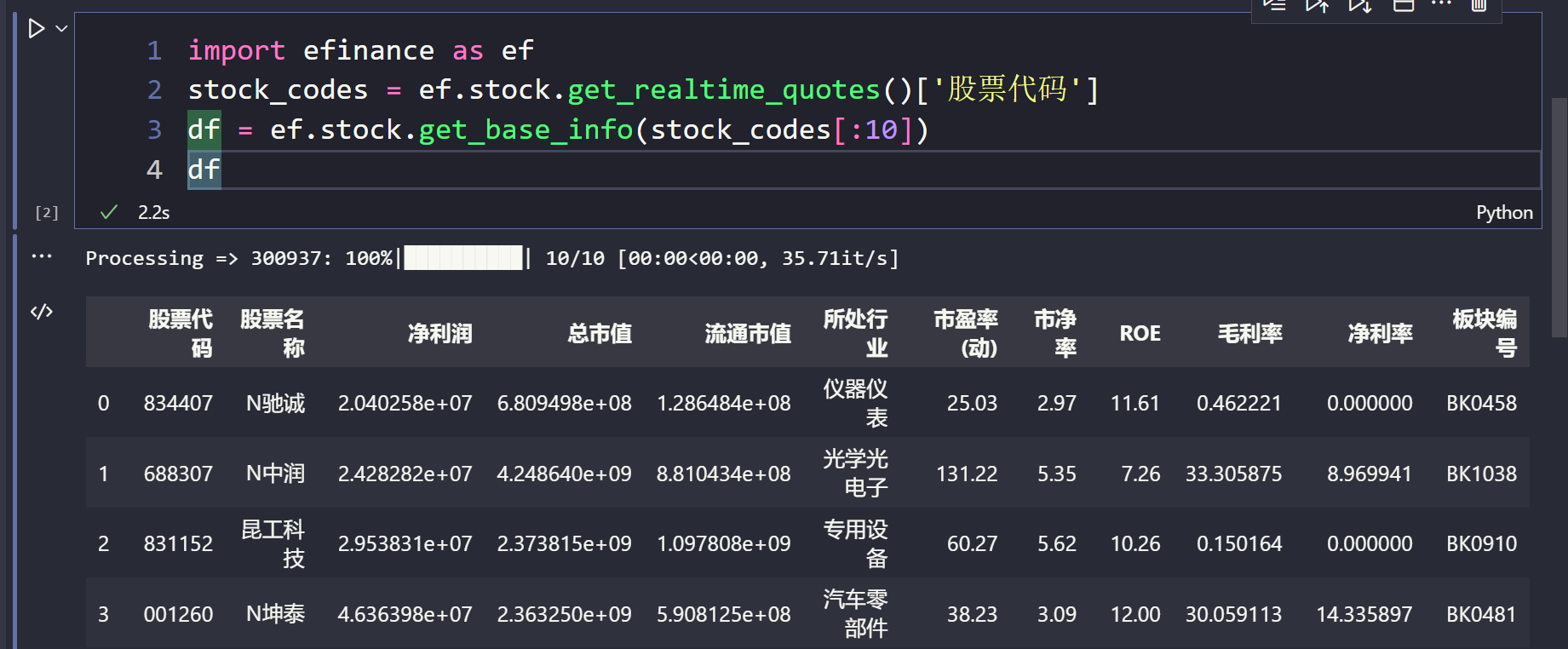This screenshot has width=1568, height=649.
Task: Open run options dropdown beside play button
Action: point(61,29)
